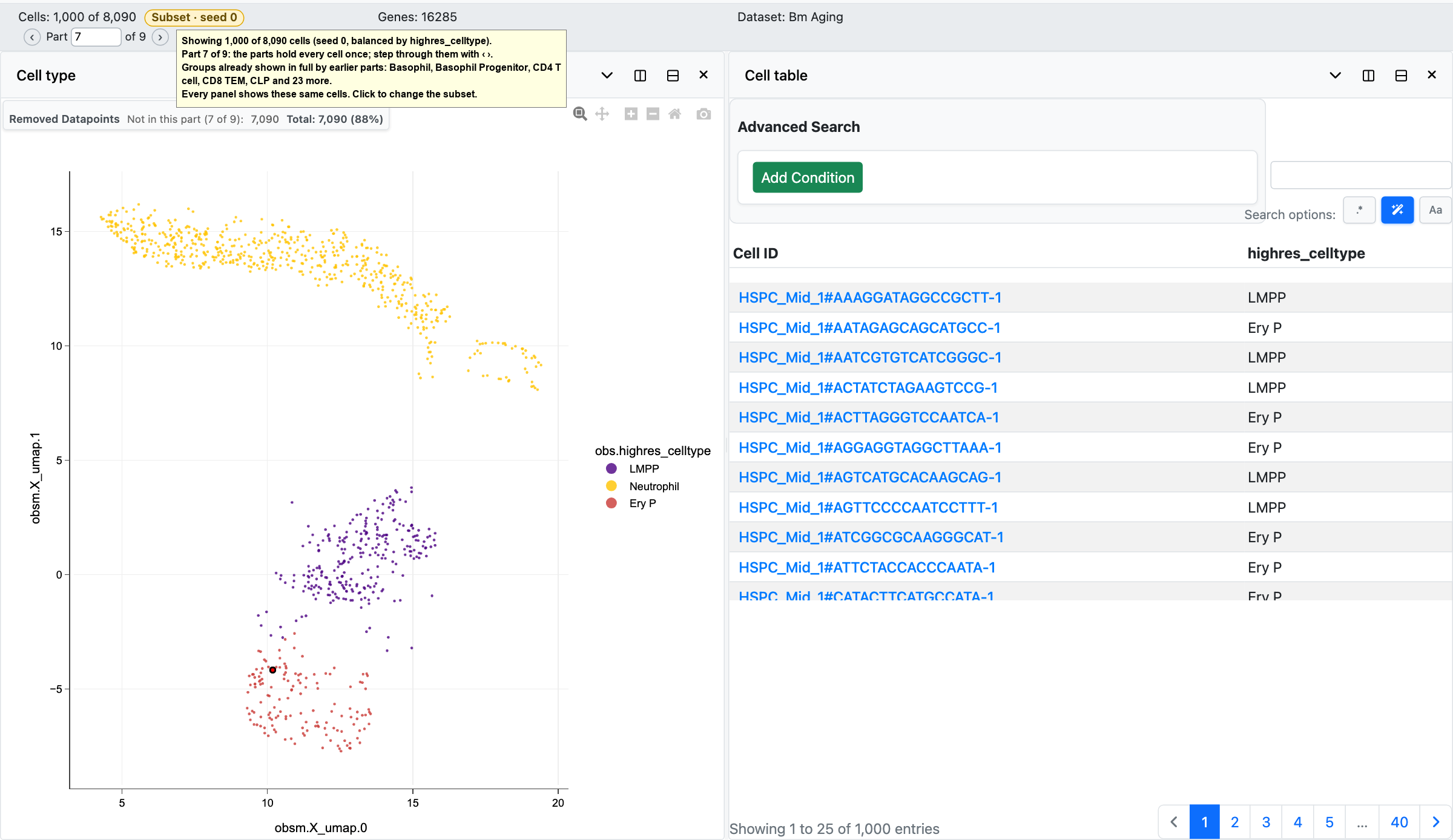Toggle regex search option
The image size is (1453, 840).
click(1359, 210)
